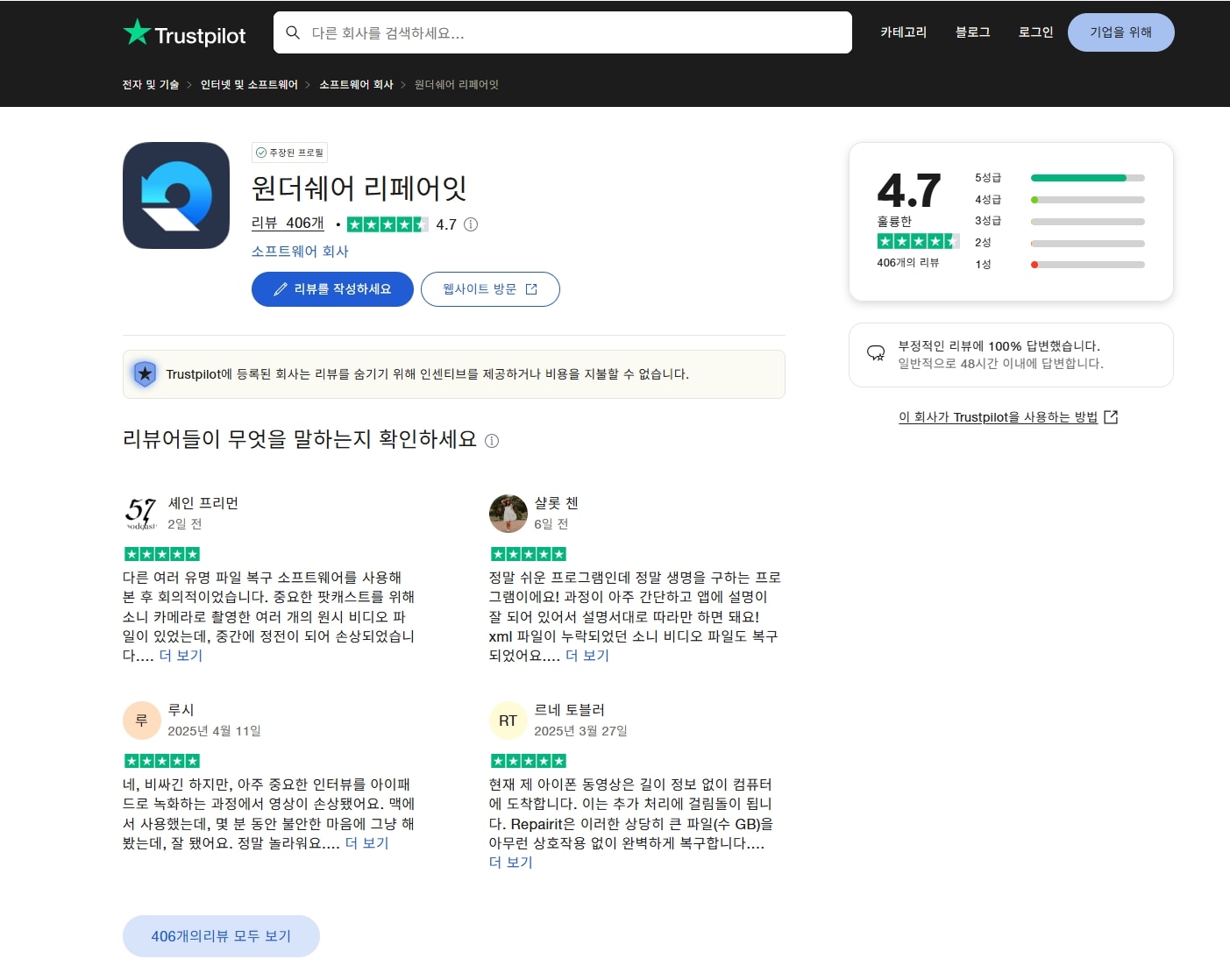The image size is (1230, 980).
Task: Click the five stars on 루시 review
Action: (x=162, y=761)
